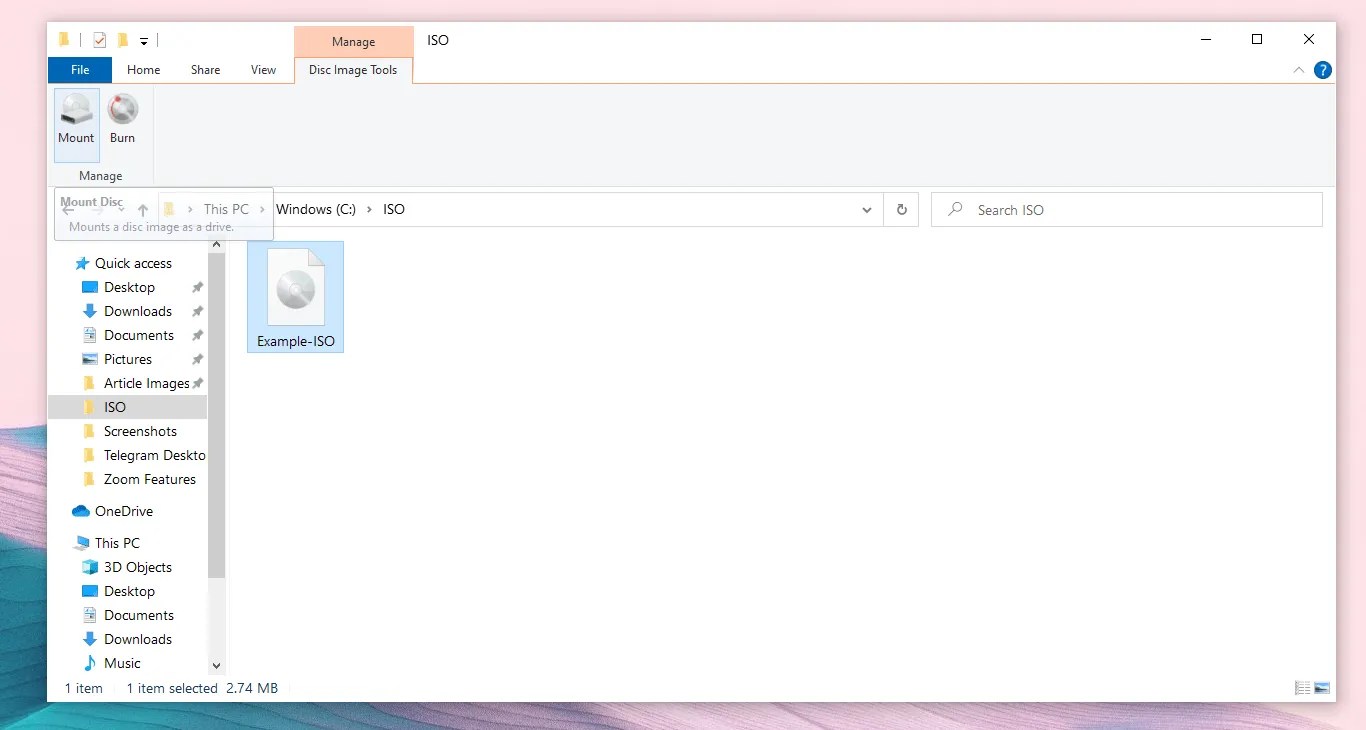Unpin Documents from Quick access
The height and width of the screenshot is (730, 1366).
[x=197, y=335]
